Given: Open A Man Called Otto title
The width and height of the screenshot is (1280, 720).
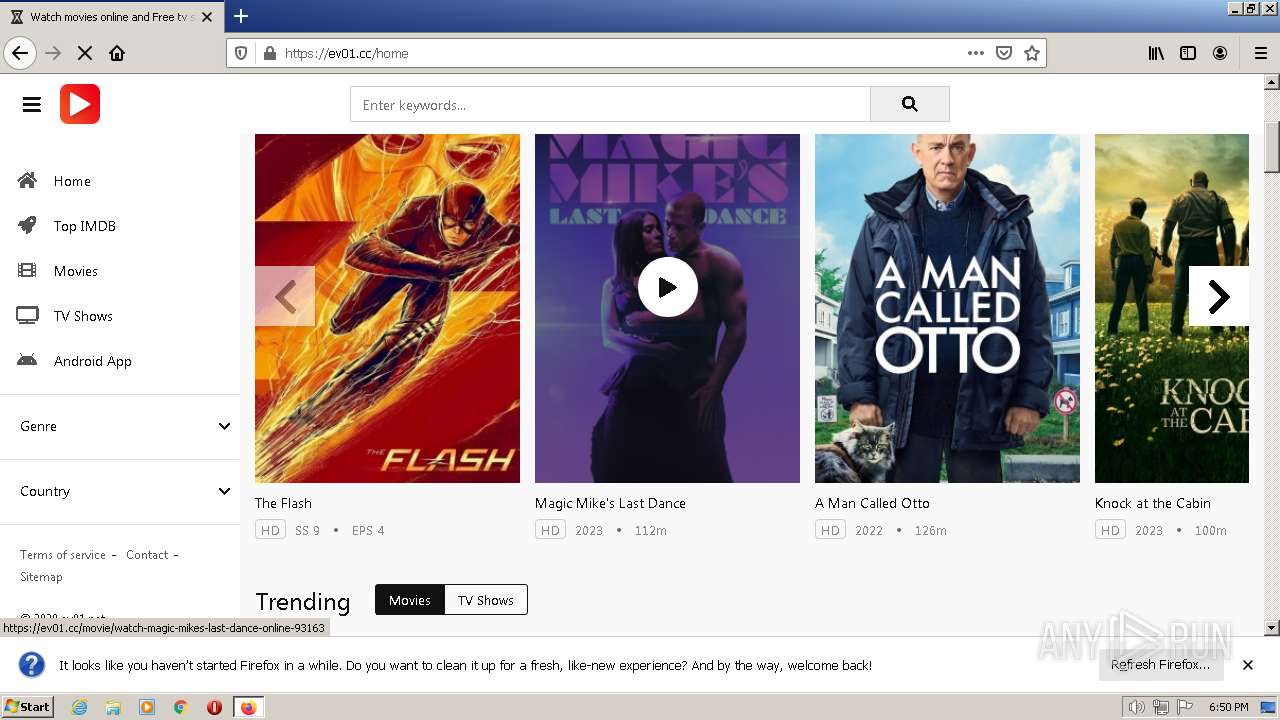Looking at the screenshot, I should click(x=872, y=503).
